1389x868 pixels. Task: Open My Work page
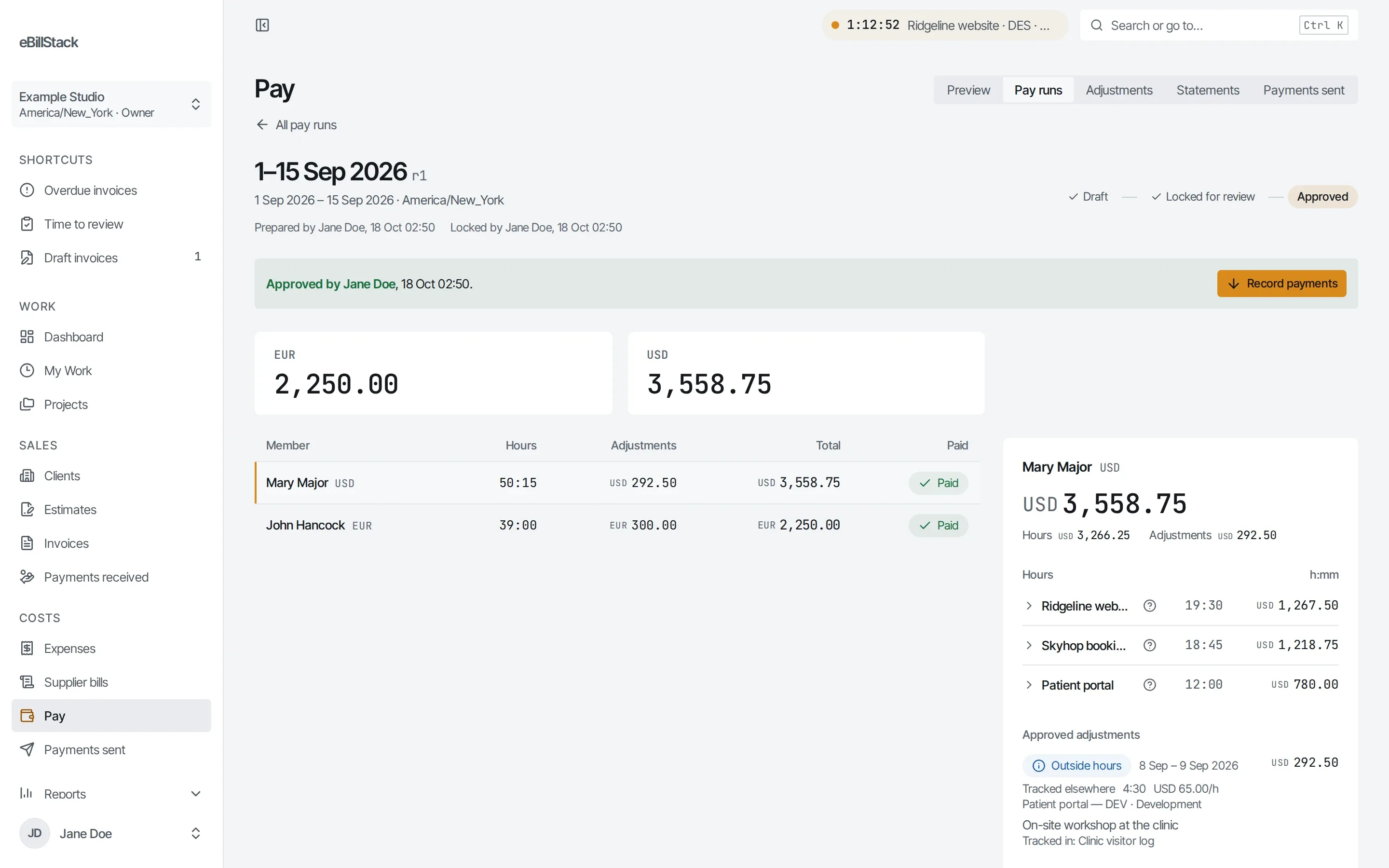point(111,371)
